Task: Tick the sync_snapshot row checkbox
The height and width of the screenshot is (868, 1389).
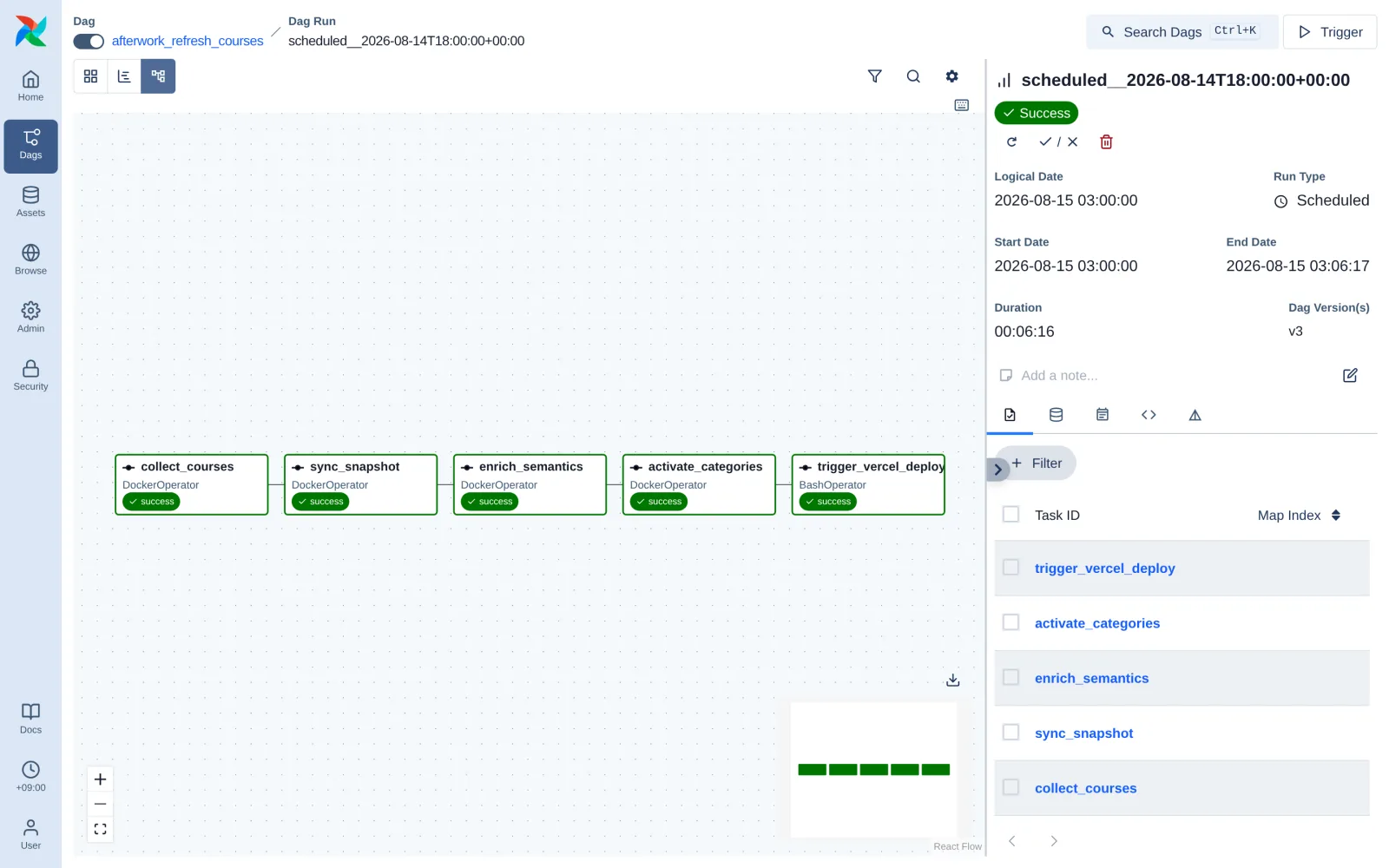Action: [x=1010, y=732]
